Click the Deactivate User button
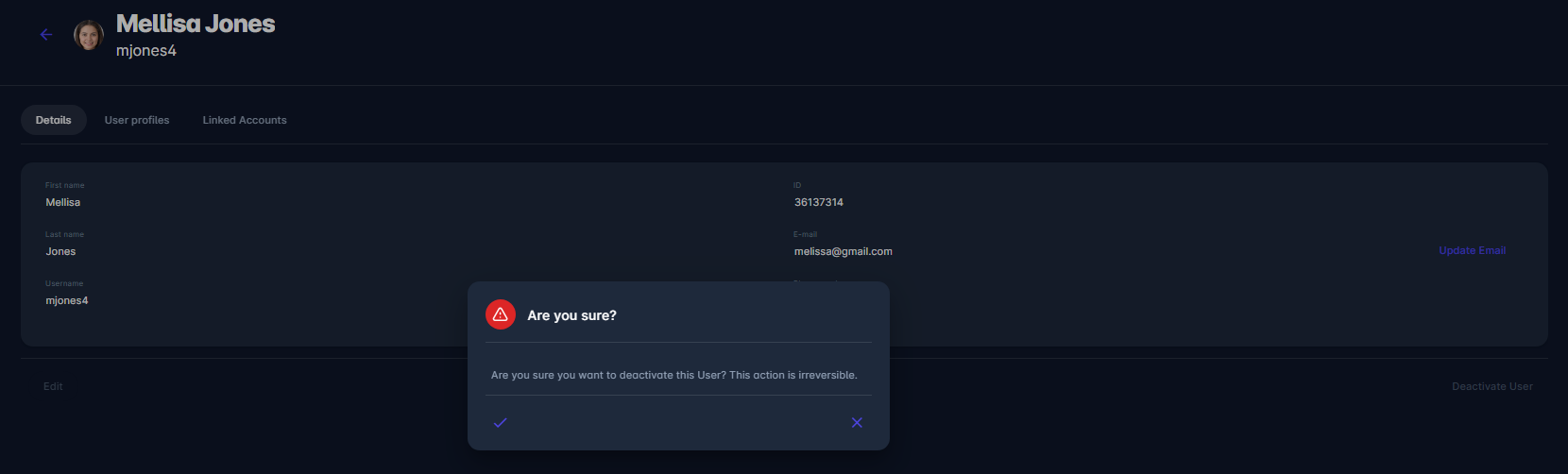The image size is (1568, 474). 1491,386
